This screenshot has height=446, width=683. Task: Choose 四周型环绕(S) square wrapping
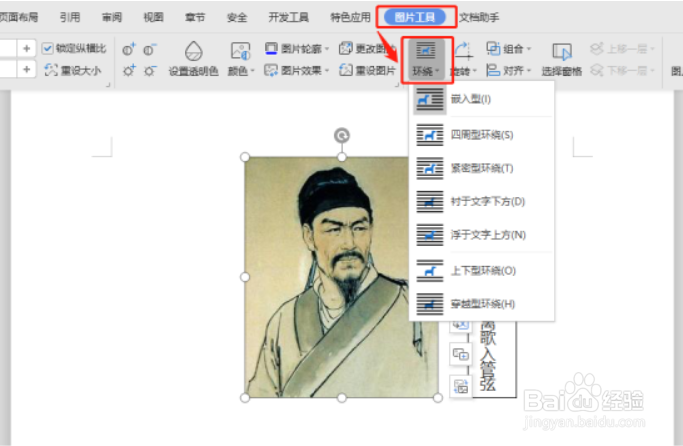[x=481, y=135]
